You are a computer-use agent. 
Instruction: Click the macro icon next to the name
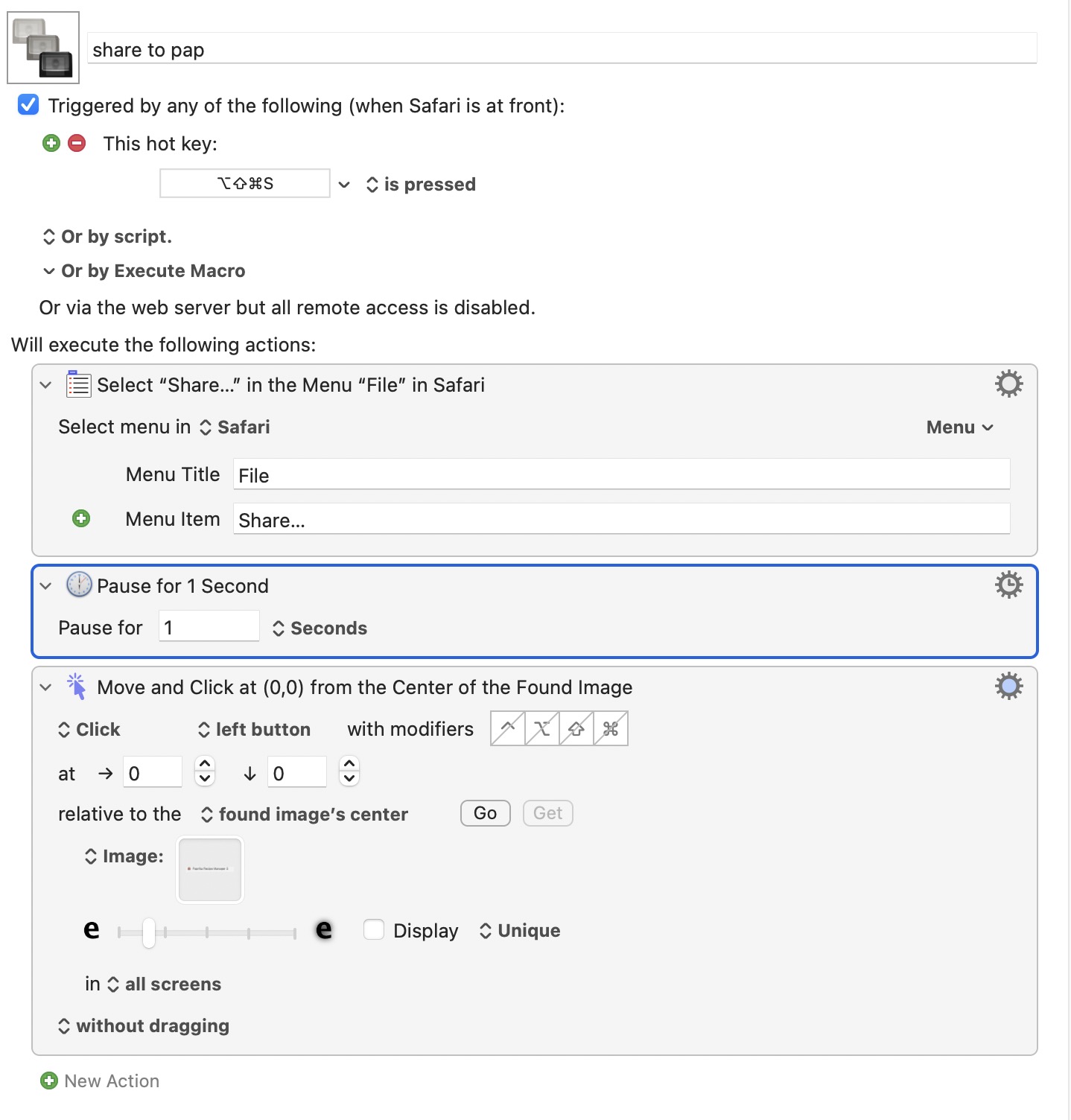pos(43,48)
